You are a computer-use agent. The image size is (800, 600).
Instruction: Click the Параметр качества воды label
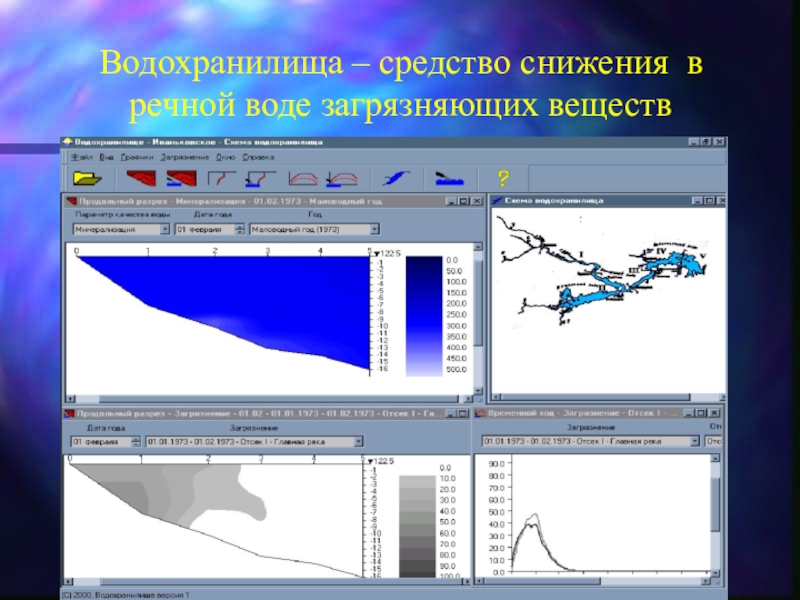click(x=122, y=214)
